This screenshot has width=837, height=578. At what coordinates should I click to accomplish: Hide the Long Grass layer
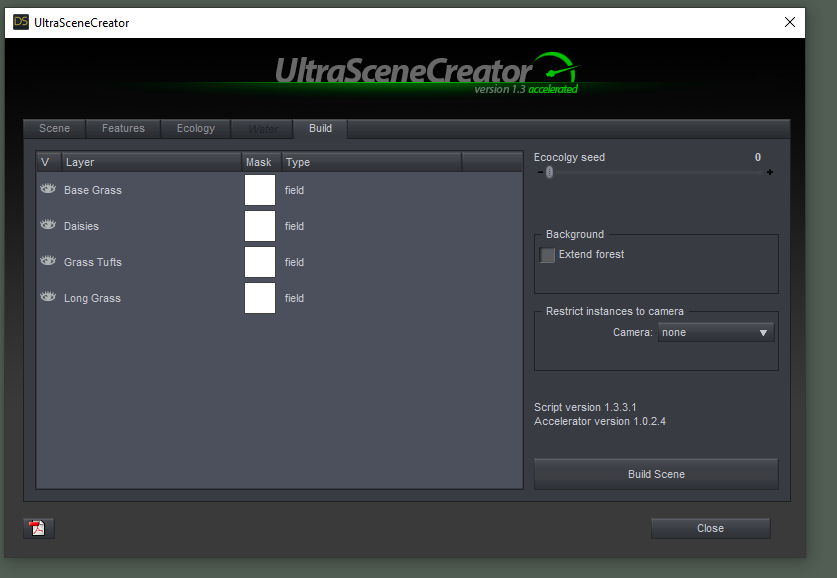tap(48, 297)
